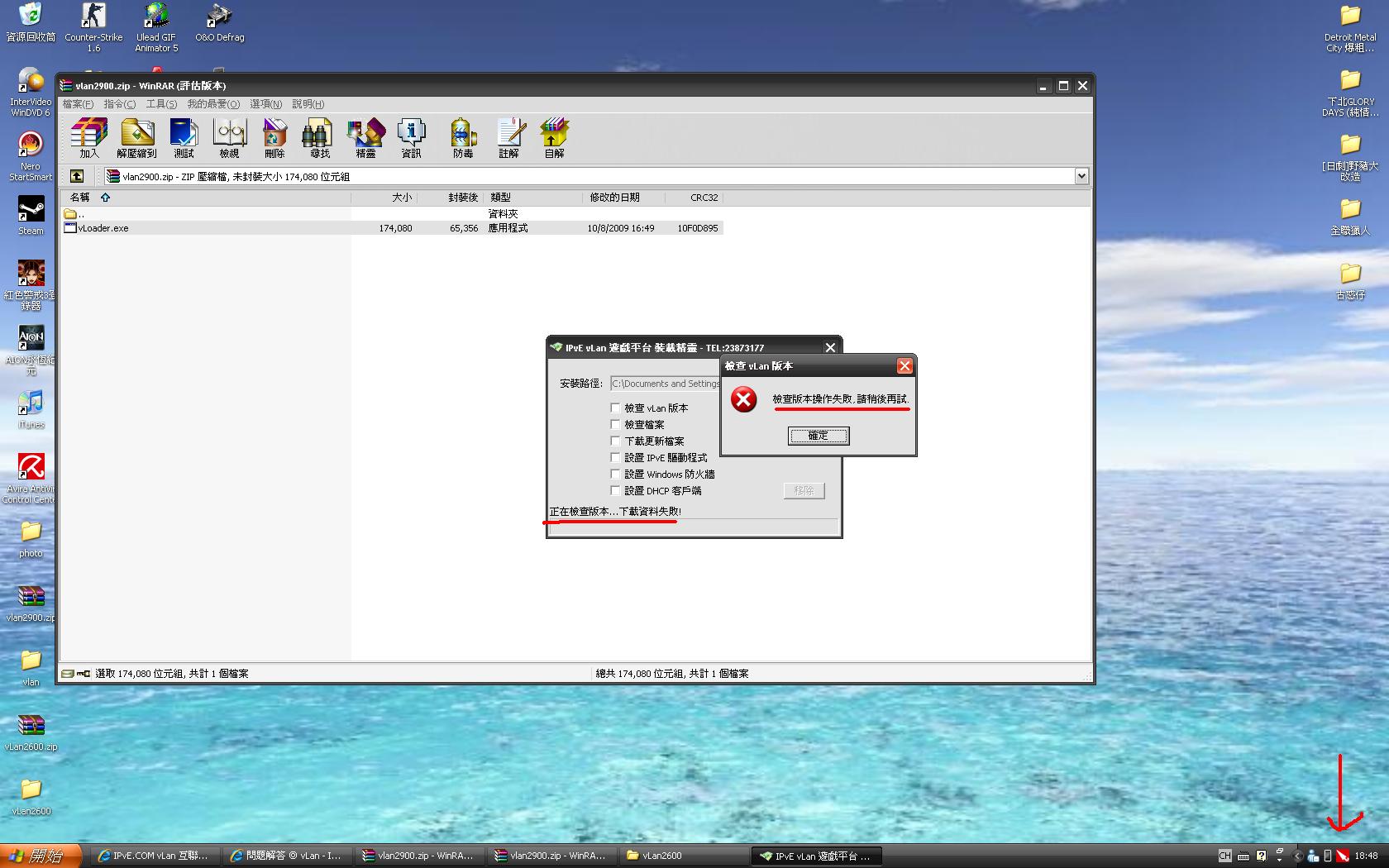Click the 刪除 (Delete) toolbar icon
Image resolution: width=1389 pixels, height=868 pixels.
274,137
